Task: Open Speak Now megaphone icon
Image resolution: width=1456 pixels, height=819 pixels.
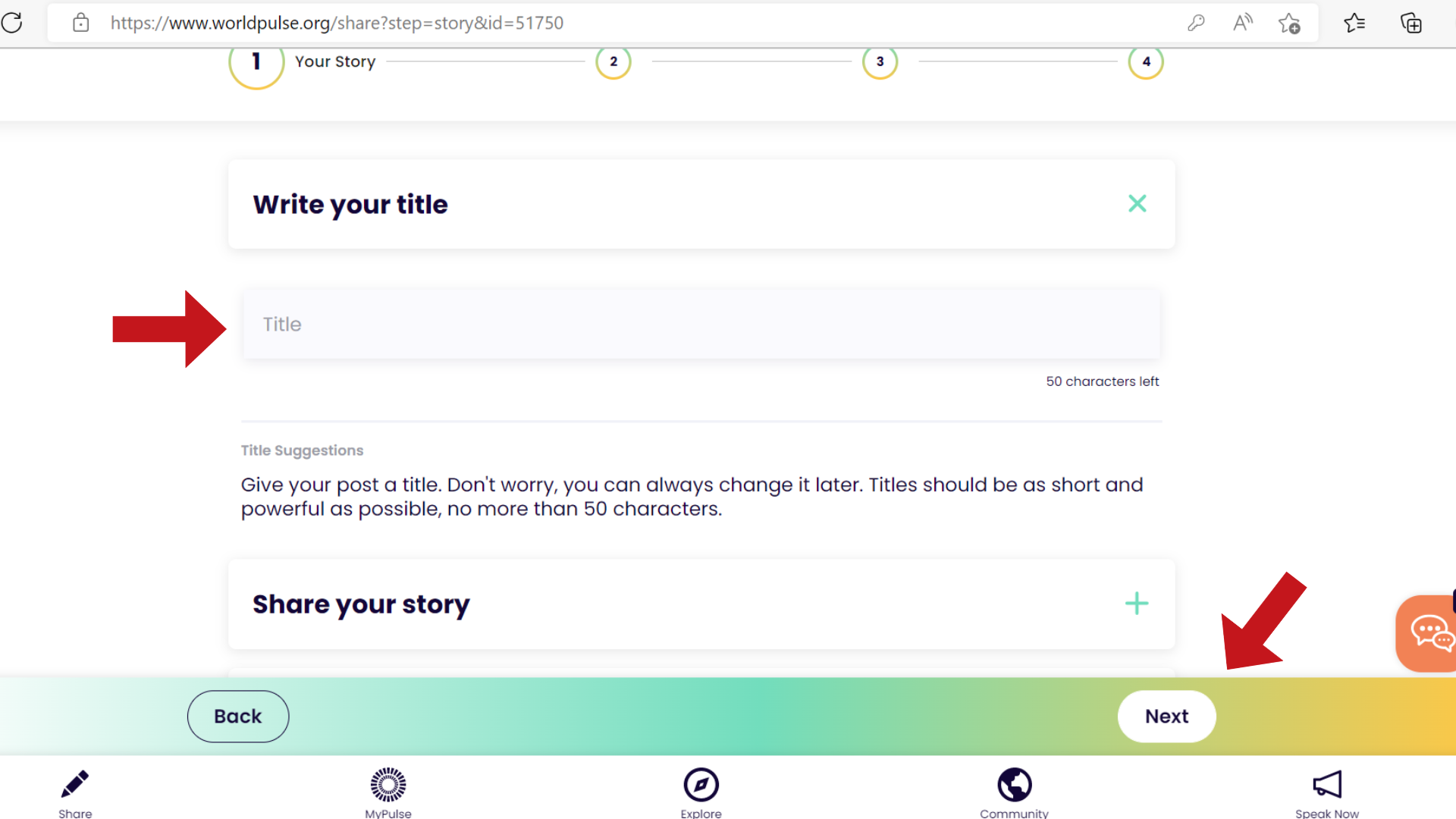Action: (1326, 785)
